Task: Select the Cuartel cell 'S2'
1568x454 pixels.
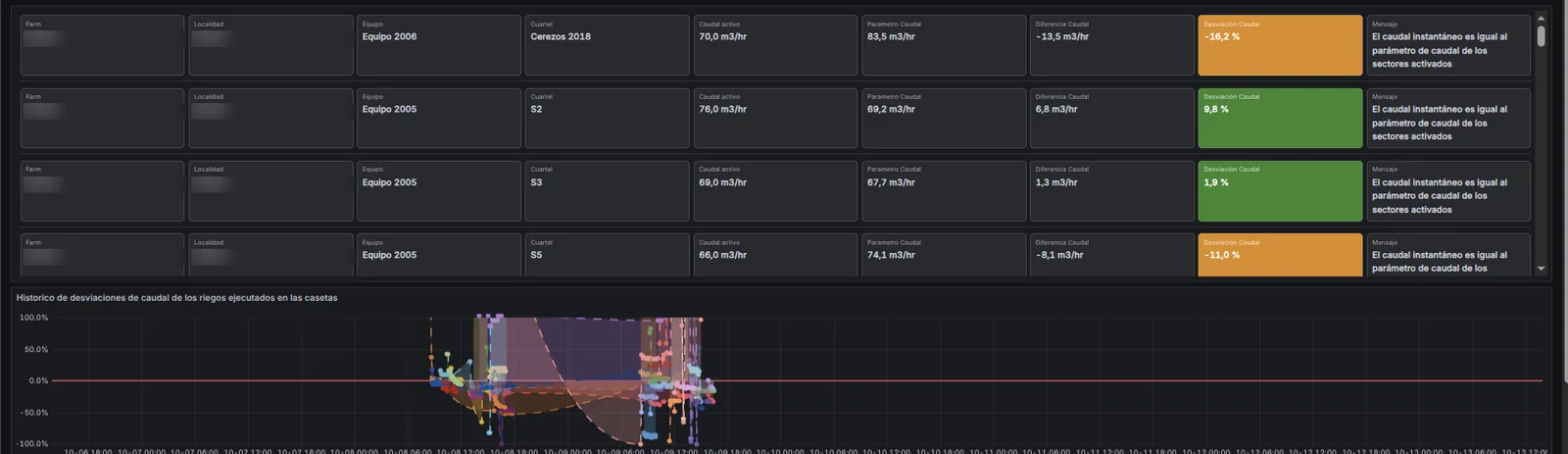Action: [607, 118]
